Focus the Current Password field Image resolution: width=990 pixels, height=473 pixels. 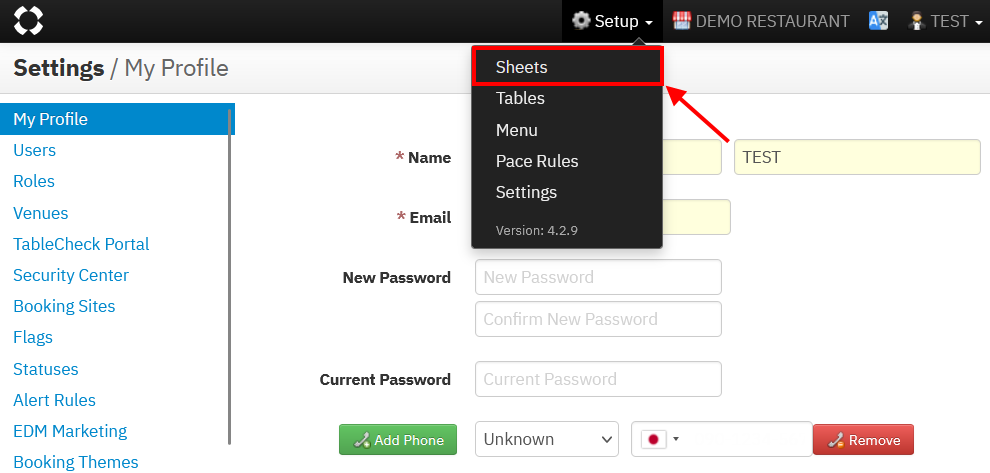[598, 379]
